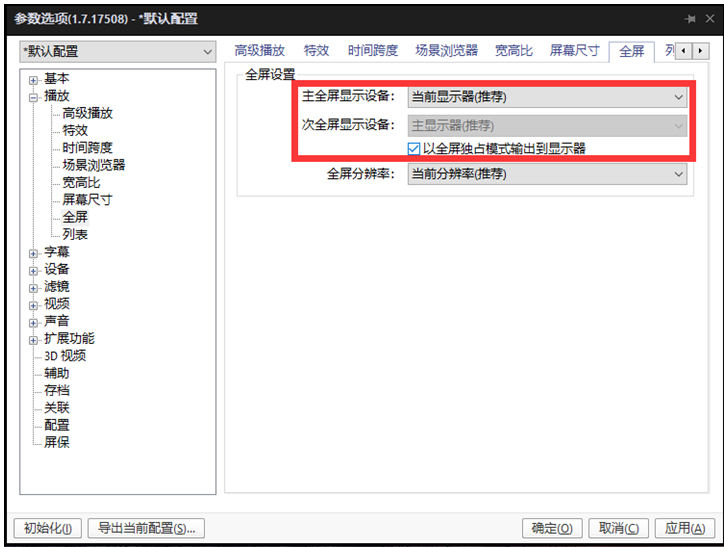Viewport: 724px width, 547px height.
Task: Switch to the 宽高比 tab
Action: coord(513,51)
